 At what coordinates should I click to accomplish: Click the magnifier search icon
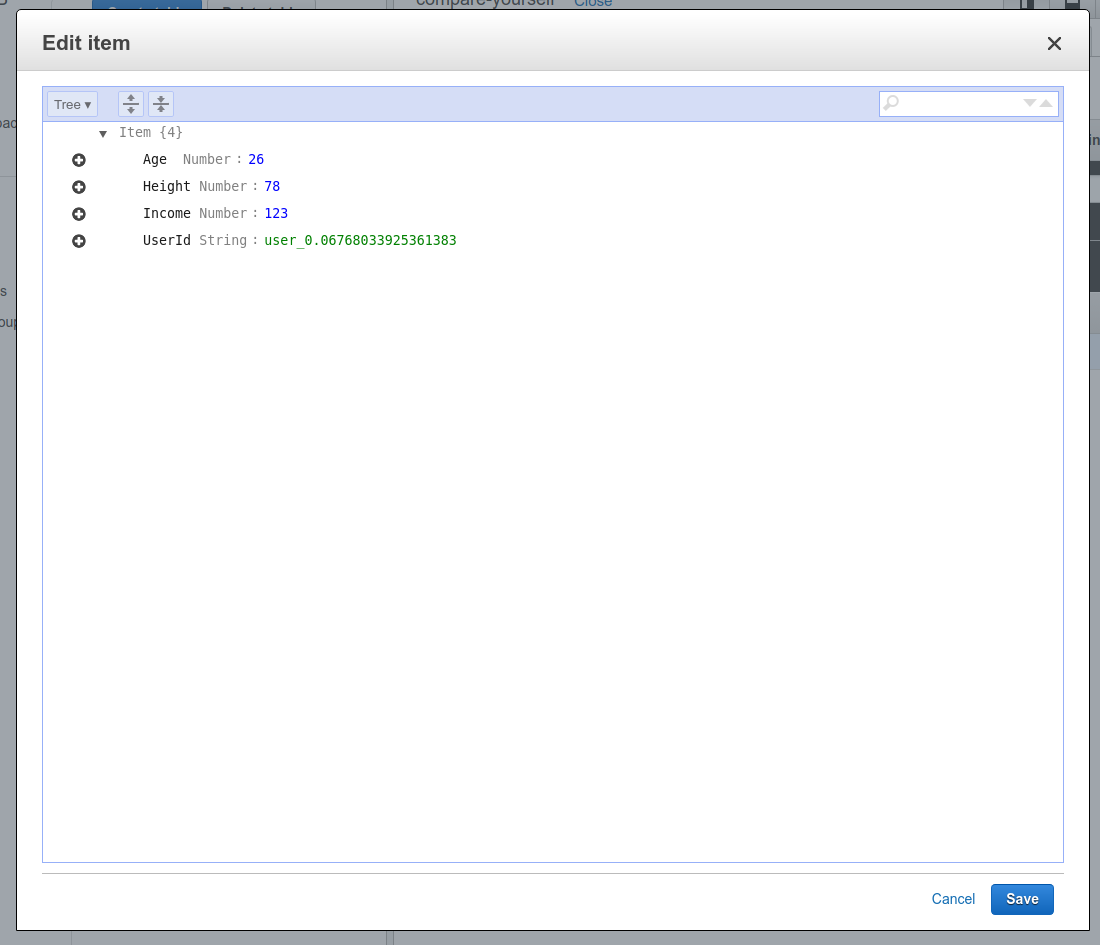click(x=891, y=104)
